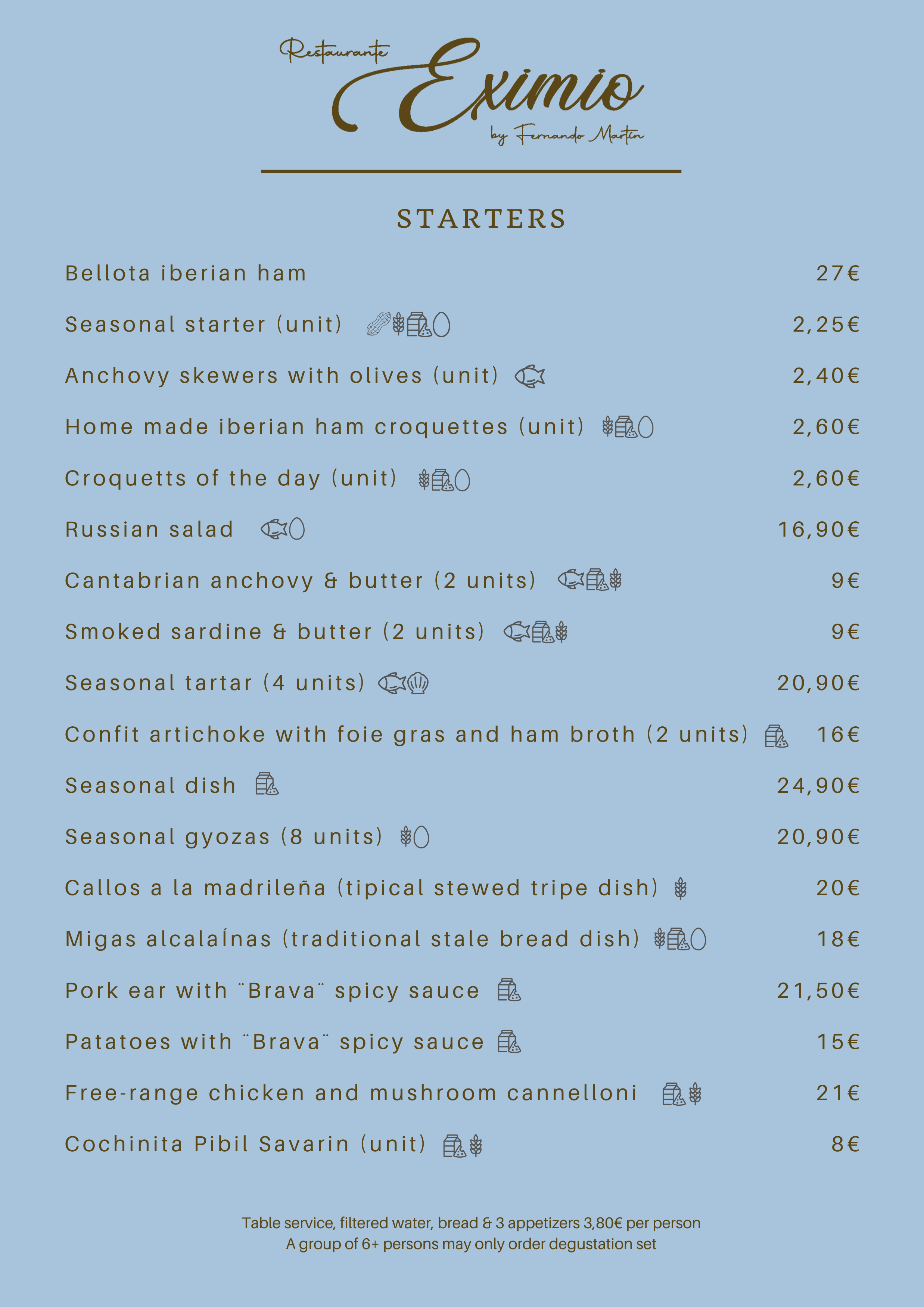
Task: Click the 21,50€ price of Pork ear
Action: pyautogui.click(x=818, y=990)
